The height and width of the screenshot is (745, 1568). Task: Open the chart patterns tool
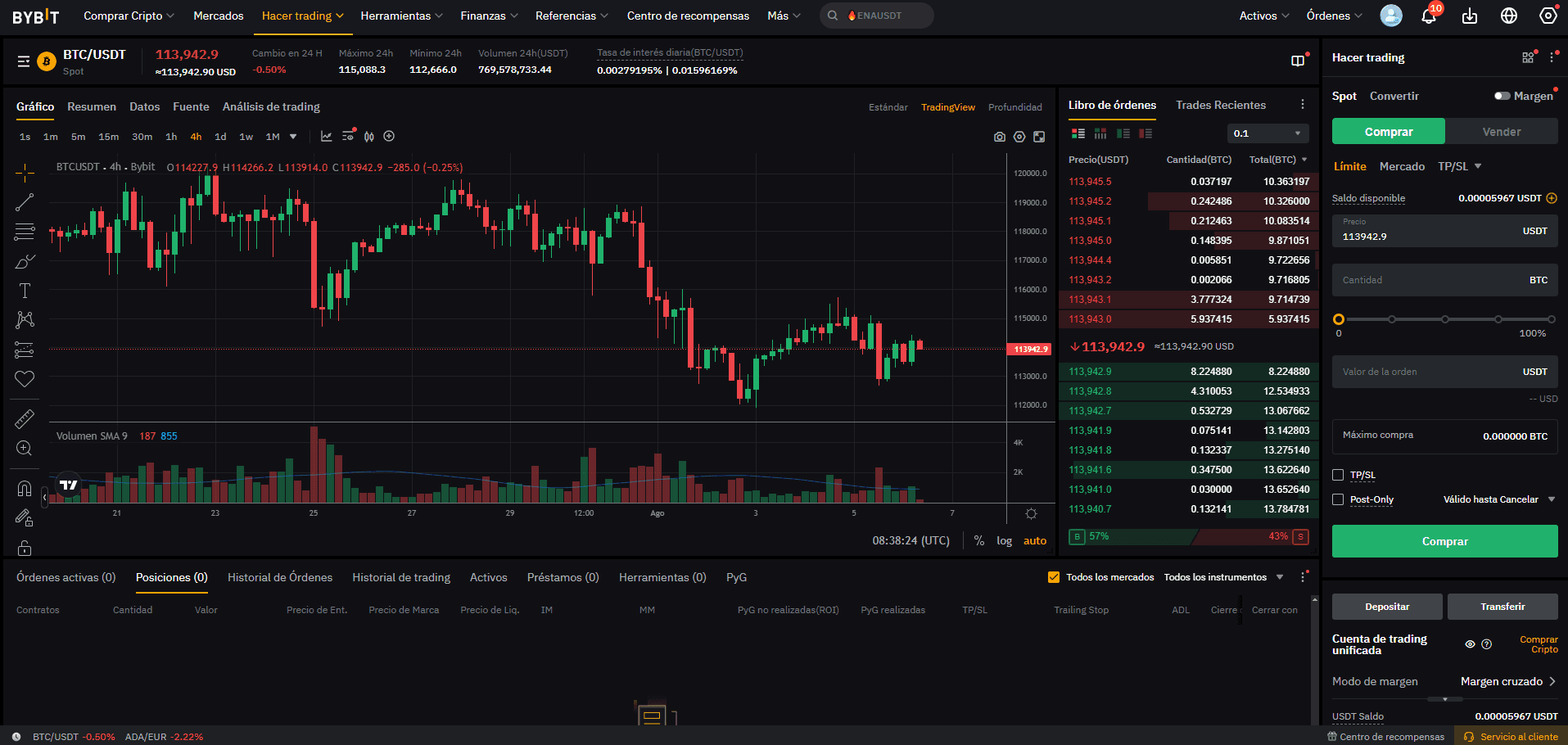25,320
